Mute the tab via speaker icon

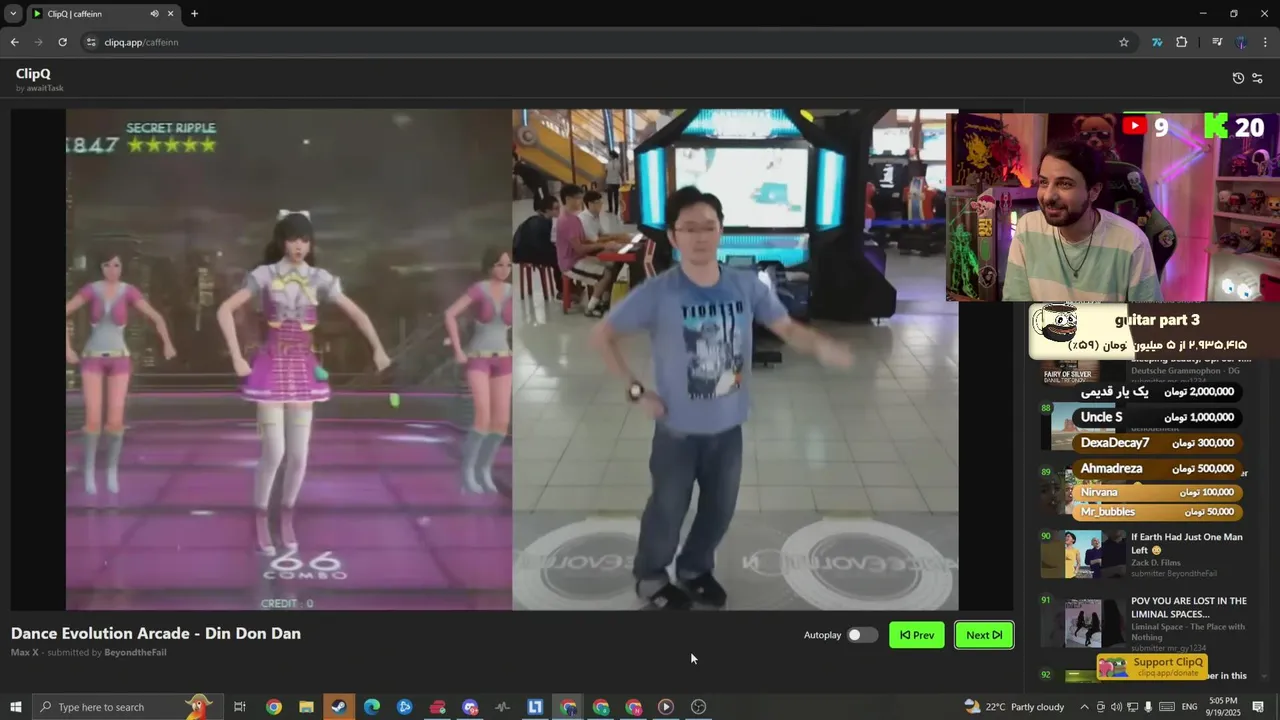click(x=154, y=14)
